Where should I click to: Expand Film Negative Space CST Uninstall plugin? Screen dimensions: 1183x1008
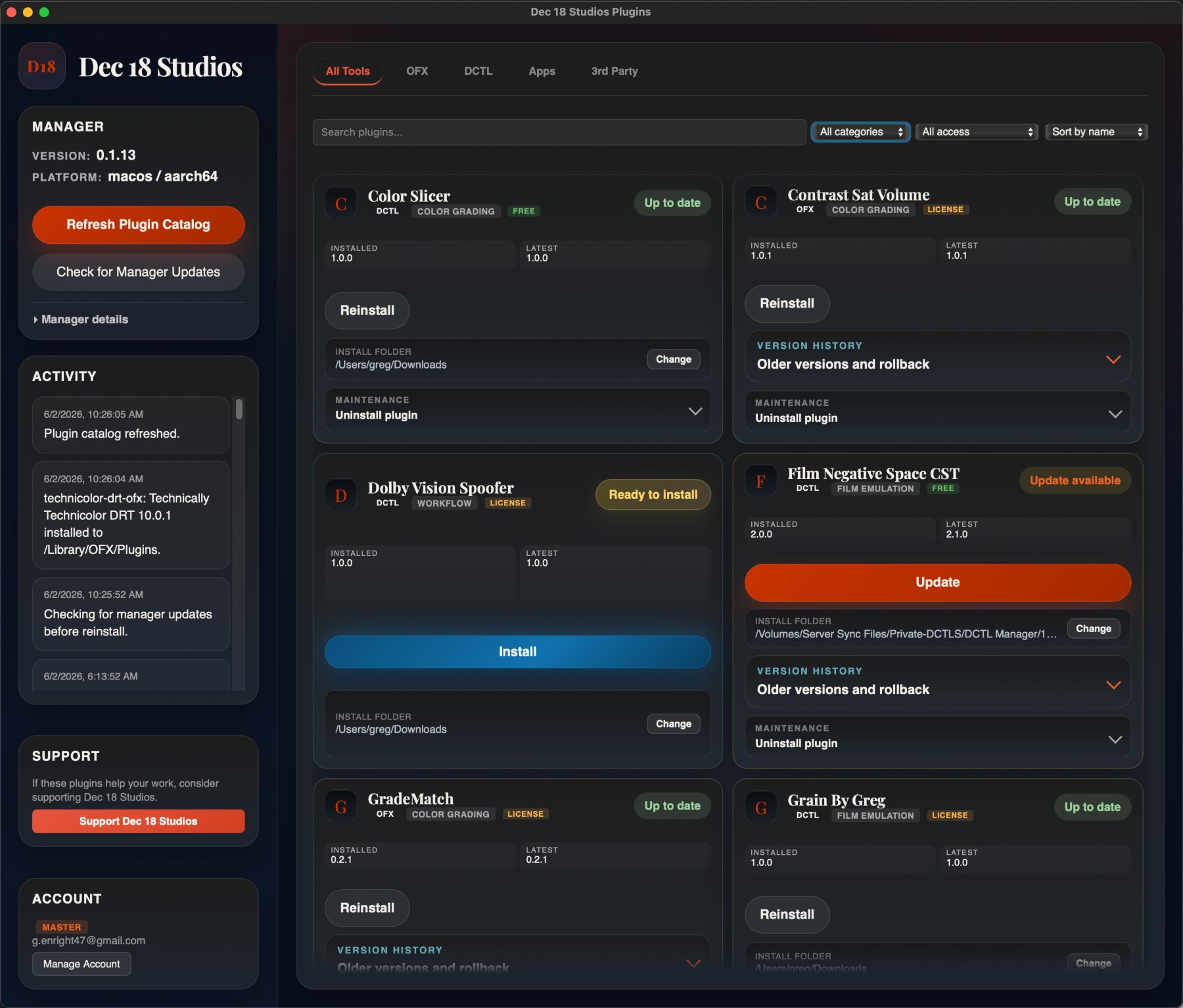point(937,737)
